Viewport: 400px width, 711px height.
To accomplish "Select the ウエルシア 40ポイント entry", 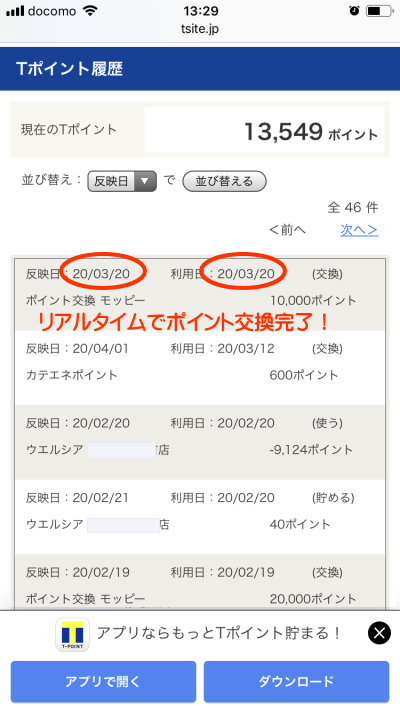I will (x=200, y=517).
